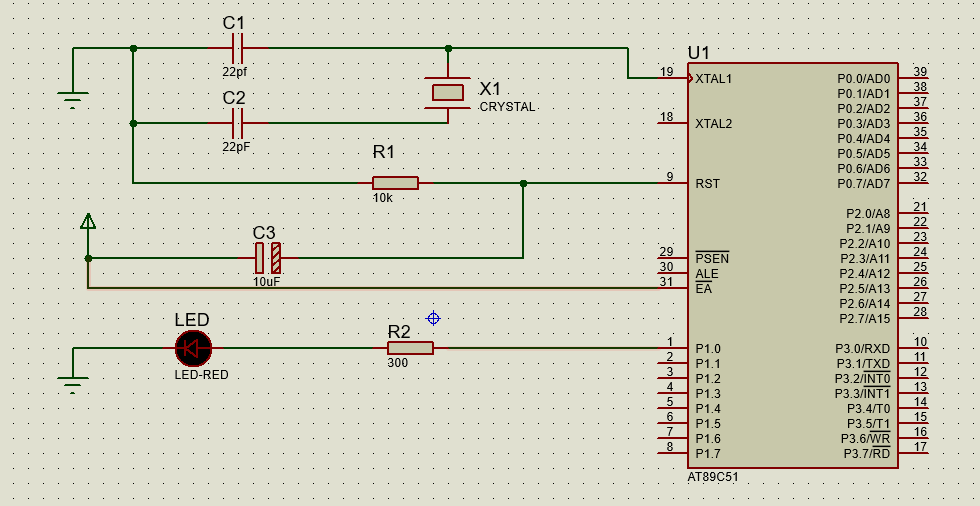Screen dimensions: 980x506
Task: Click the AT89C51 part name label
Action: coord(713,477)
